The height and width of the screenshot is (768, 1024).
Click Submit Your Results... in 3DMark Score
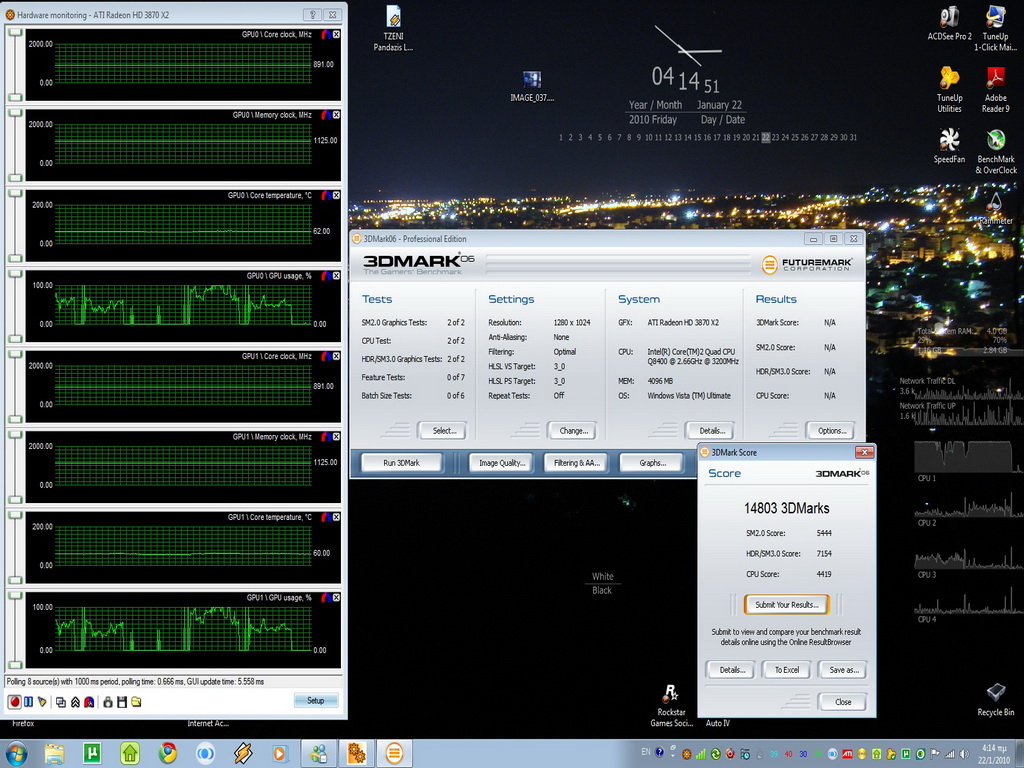click(786, 605)
